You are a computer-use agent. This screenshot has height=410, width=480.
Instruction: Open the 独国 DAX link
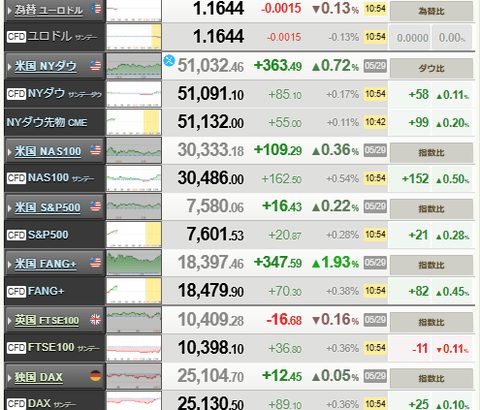39,377
